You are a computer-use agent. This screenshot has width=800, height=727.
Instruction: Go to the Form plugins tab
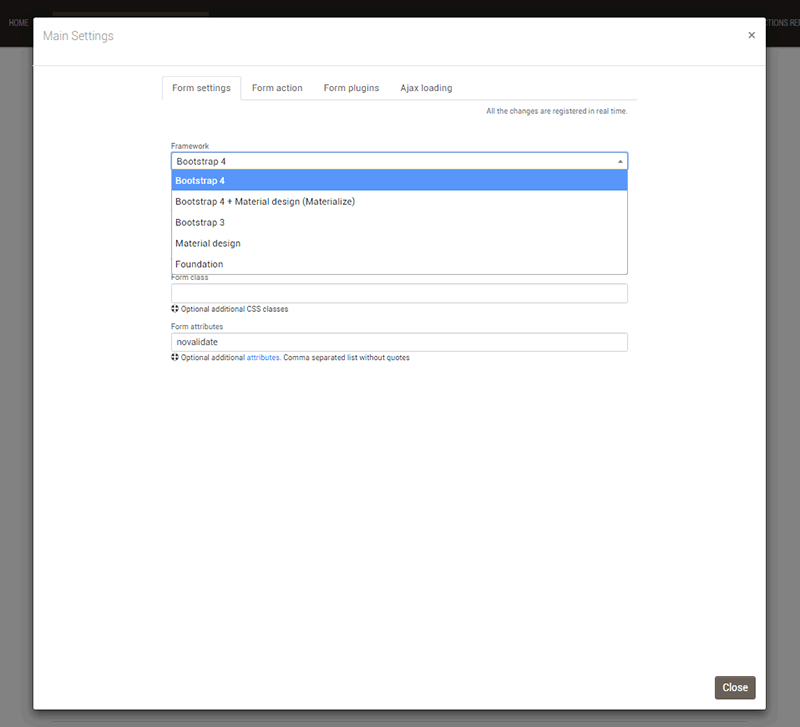point(351,88)
